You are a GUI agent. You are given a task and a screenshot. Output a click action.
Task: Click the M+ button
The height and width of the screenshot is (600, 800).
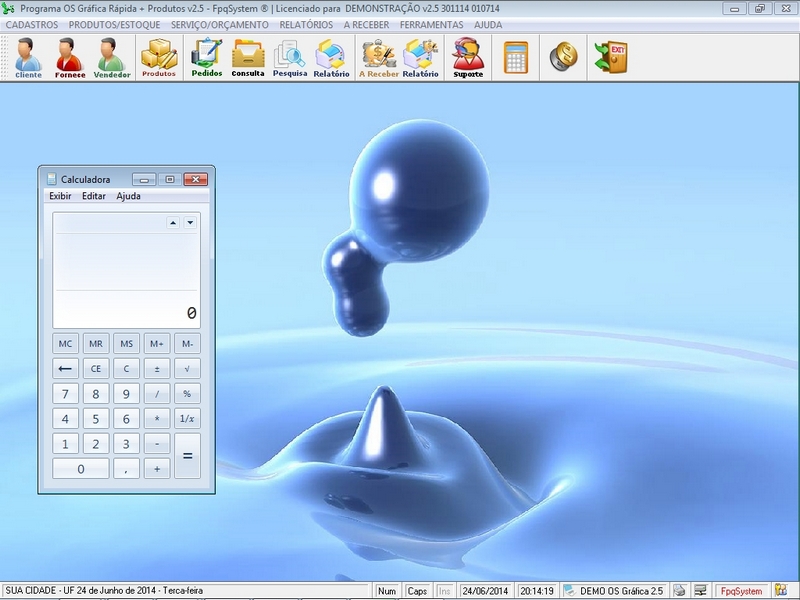(157, 343)
